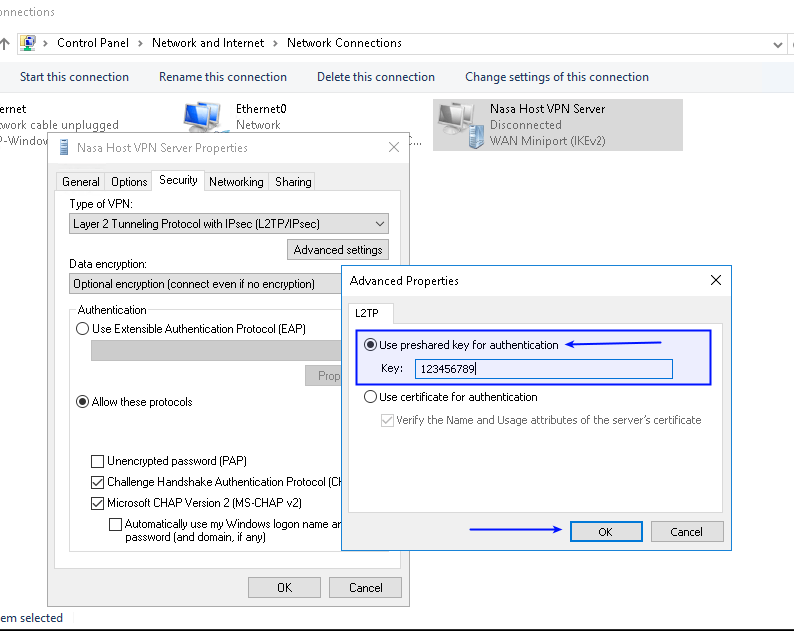Expand the address bar history dropdown
The width and height of the screenshot is (794, 631).
pyautogui.click(x=778, y=44)
